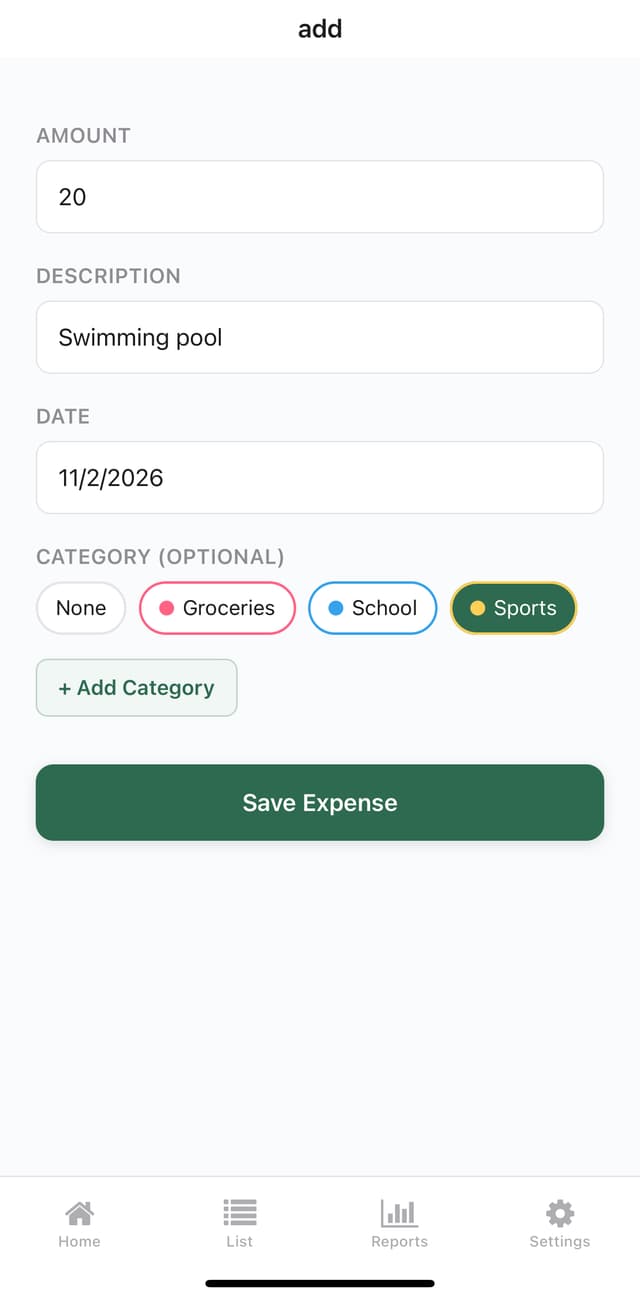Switch to the Reports tab
This screenshot has width=640, height=1299.
[x=399, y=1224]
